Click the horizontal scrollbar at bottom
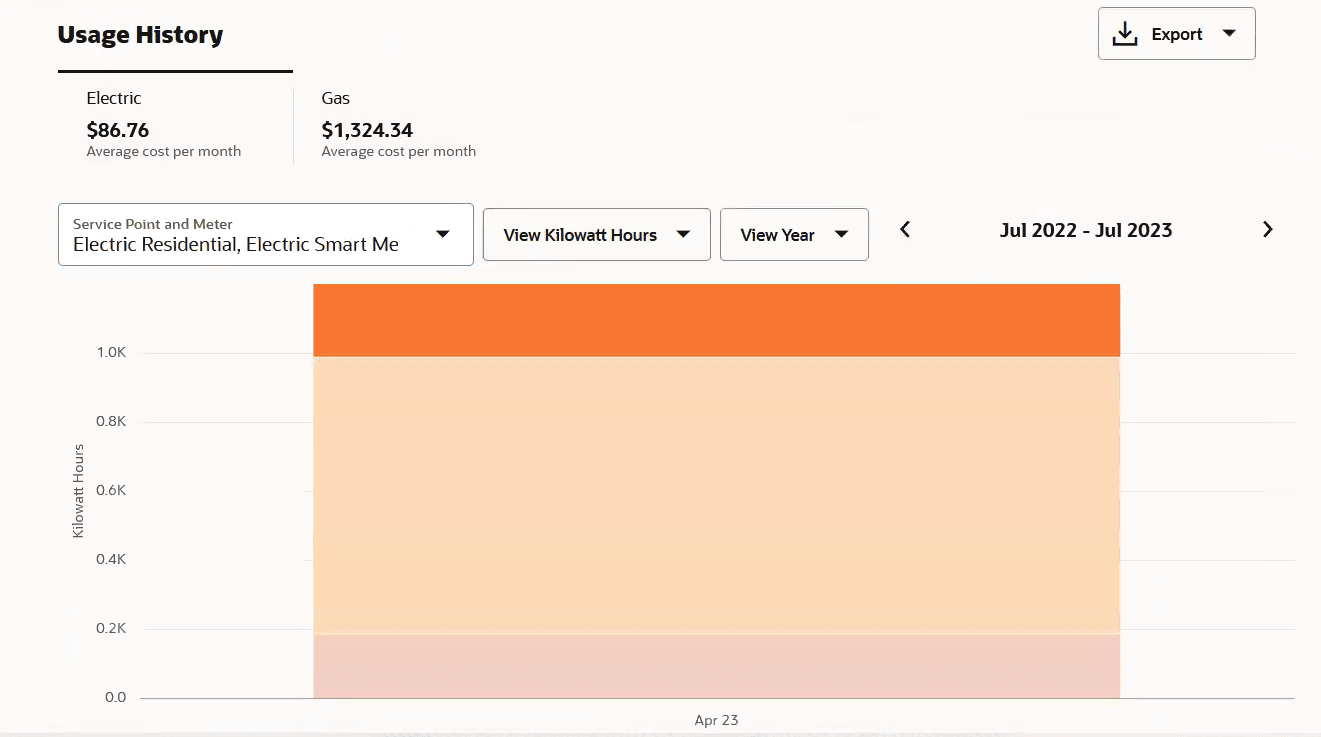The width and height of the screenshot is (1321, 737). [716, 734]
